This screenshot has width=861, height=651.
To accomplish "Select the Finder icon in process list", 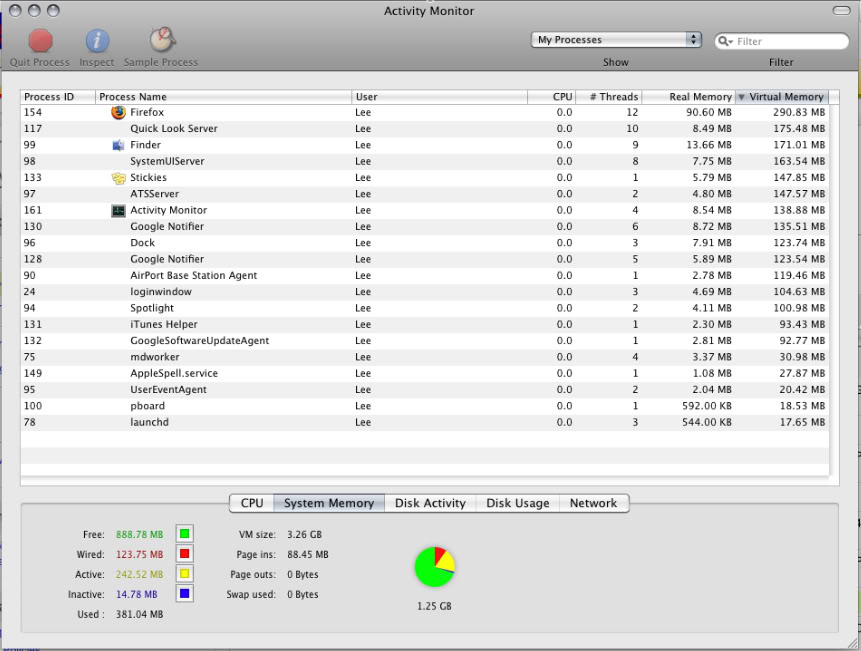I will coord(118,145).
